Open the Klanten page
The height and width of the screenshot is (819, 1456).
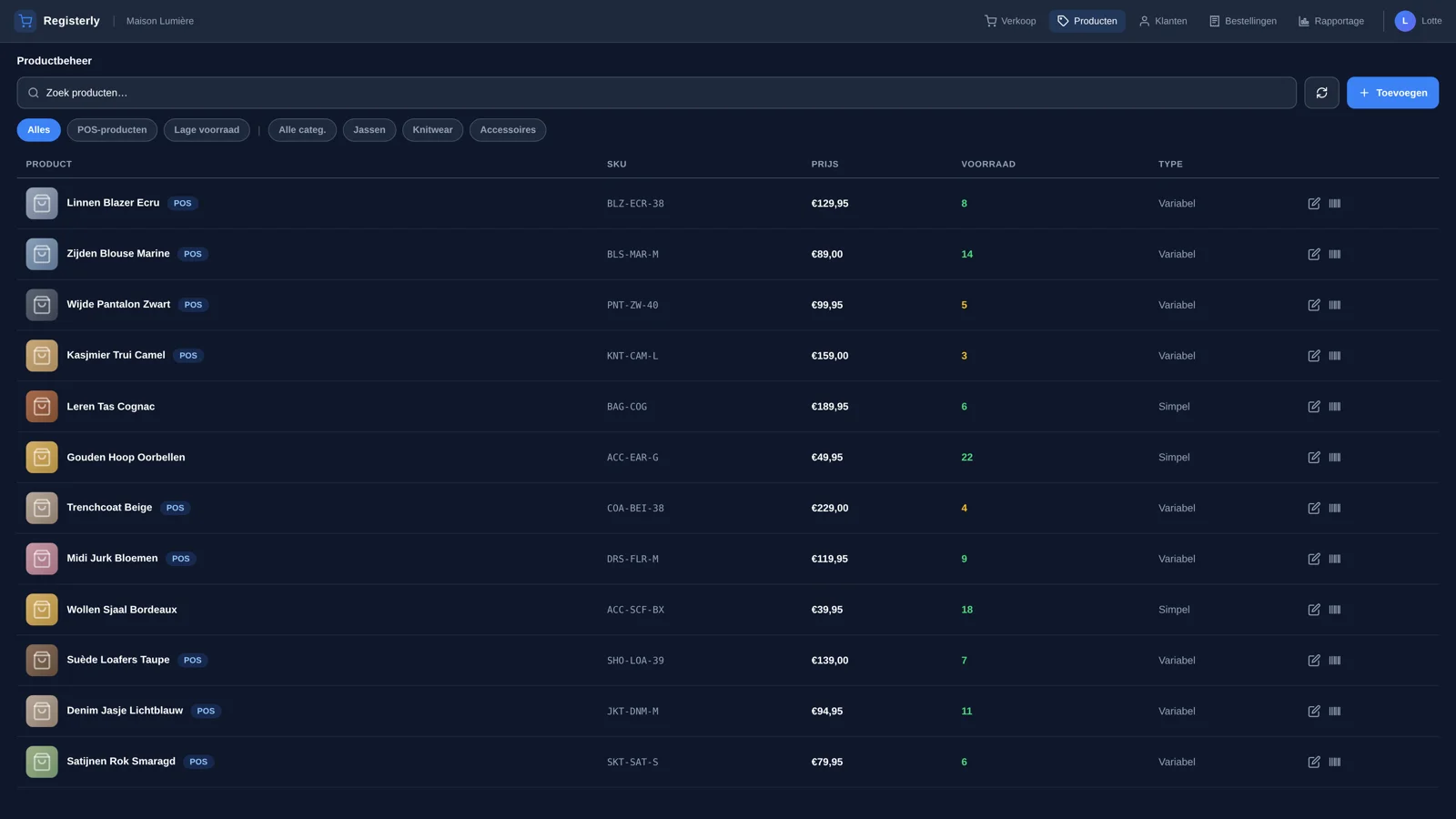point(1163,21)
